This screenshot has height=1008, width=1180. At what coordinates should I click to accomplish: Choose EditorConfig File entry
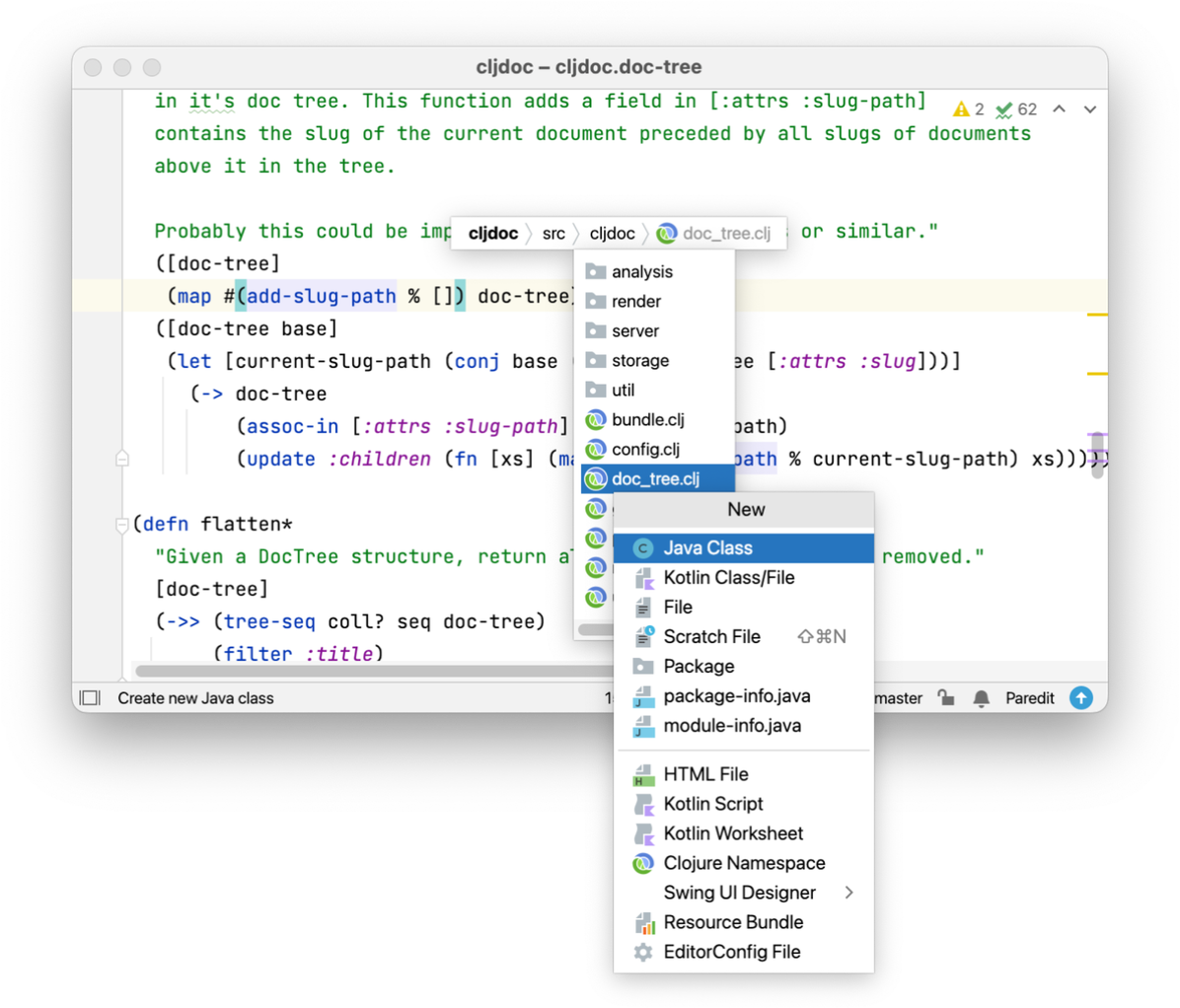point(744,952)
